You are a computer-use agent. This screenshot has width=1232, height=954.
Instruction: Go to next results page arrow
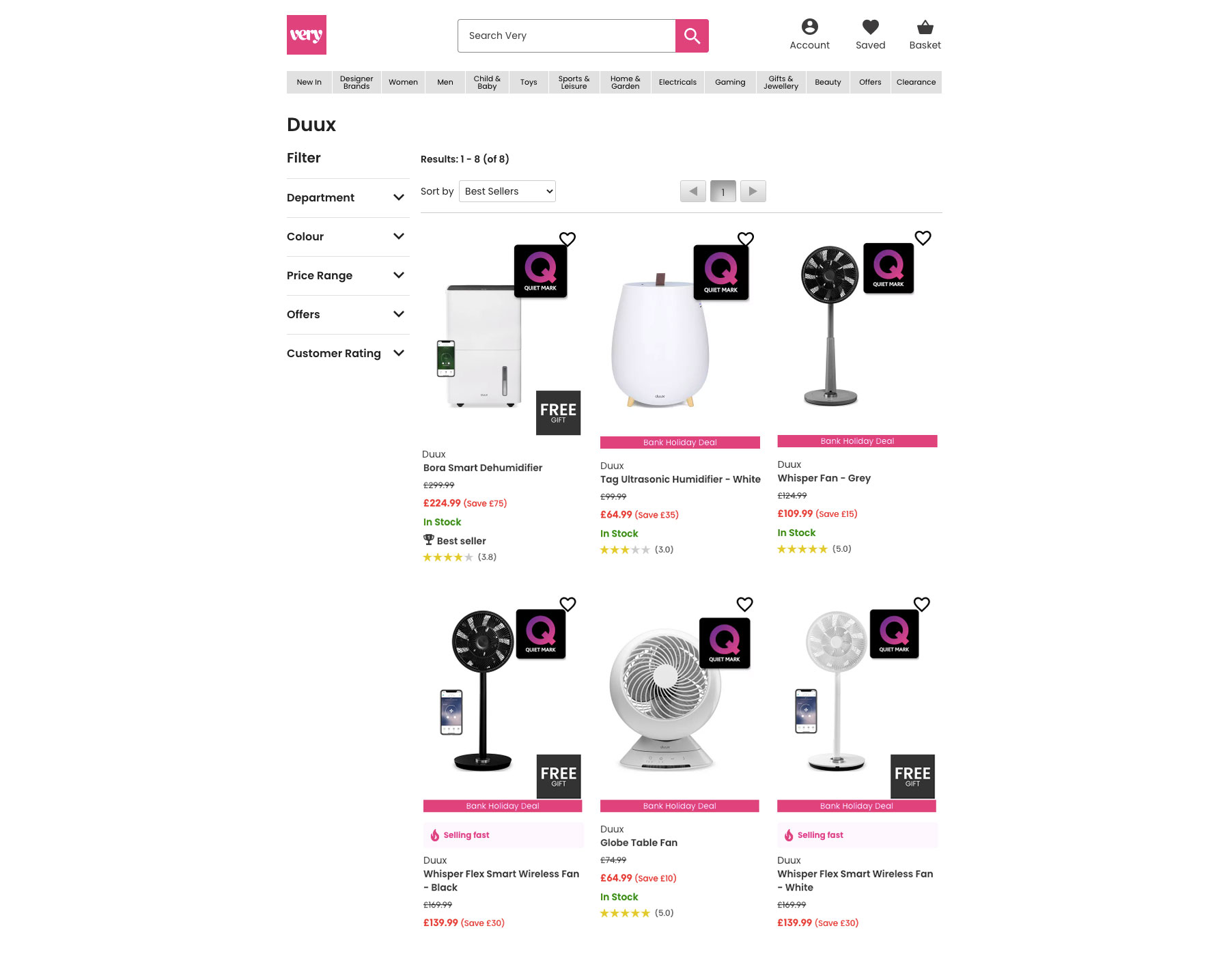pyautogui.click(x=753, y=191)
